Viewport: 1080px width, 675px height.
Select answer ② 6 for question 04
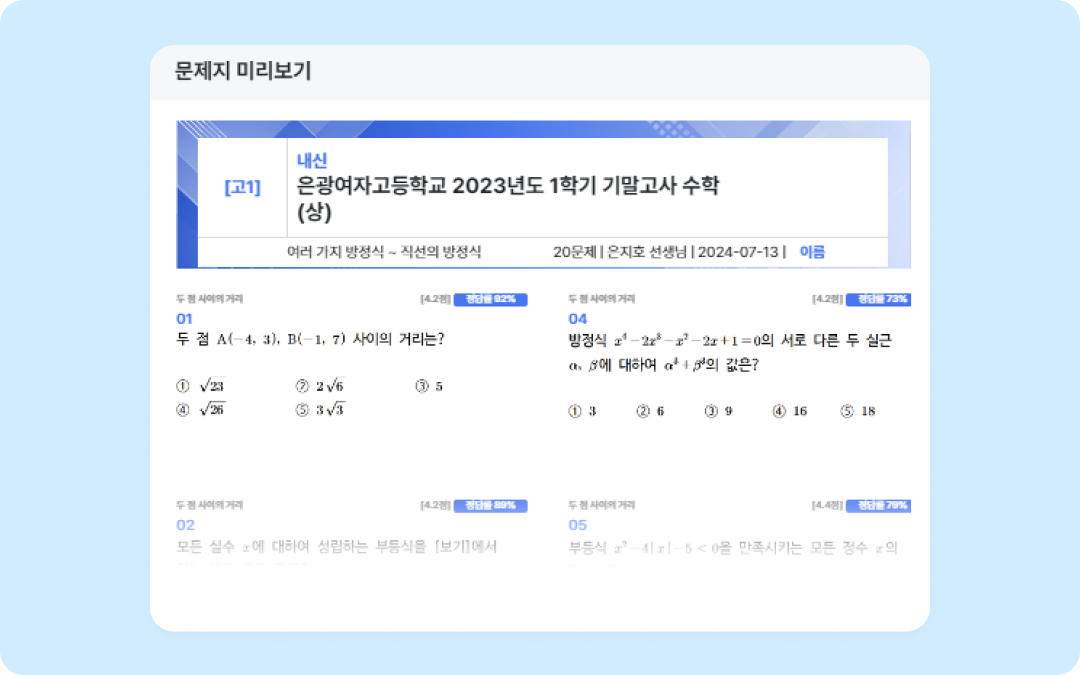pos(650,411)
